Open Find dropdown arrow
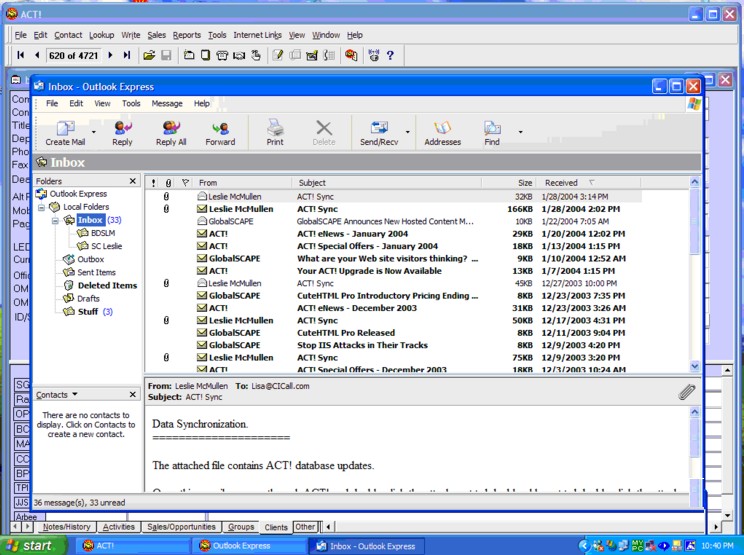The width and height of the screenshot is (744, 555). (x=521, y=132)
